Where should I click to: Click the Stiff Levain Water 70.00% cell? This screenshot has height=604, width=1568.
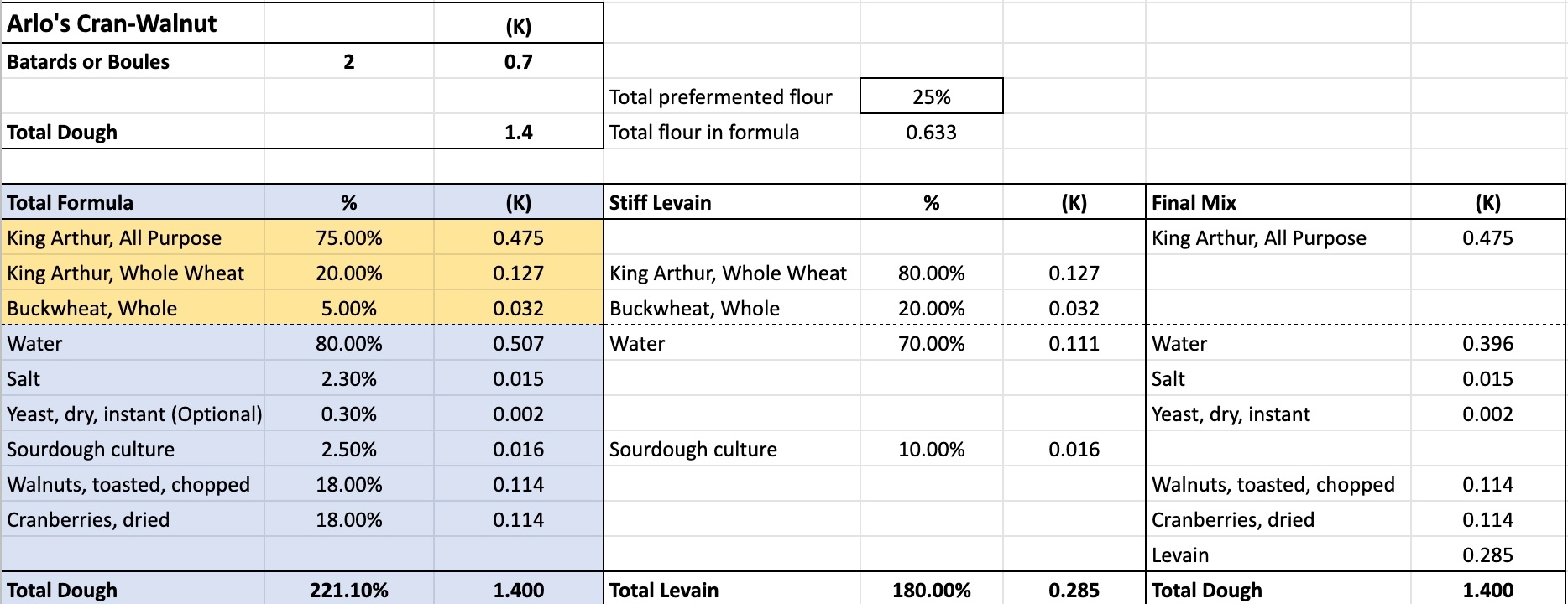coord(931,344)
